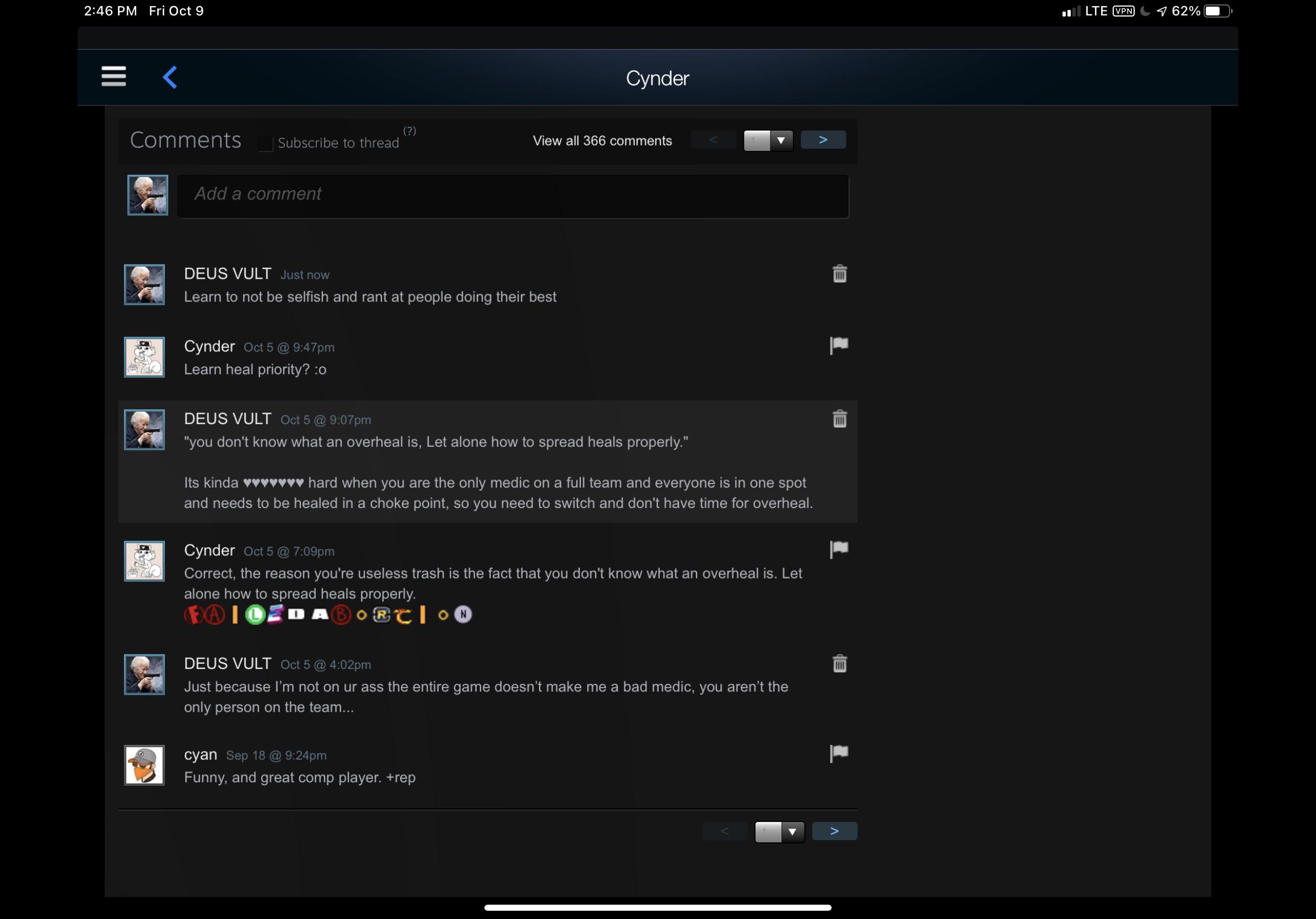This screenshot has width=1316, height=919.
Task: Open View all 366 comments link
Action: click(x=602, y=141)
